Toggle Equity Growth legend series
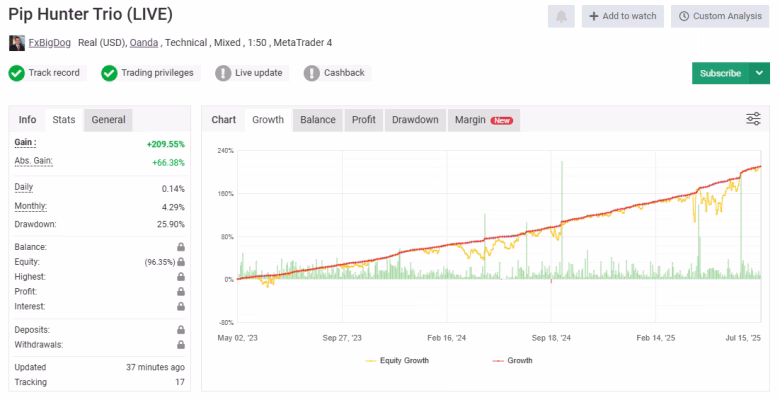Image resolution: width=780 pixels, height=400 pixels. click(397, 361)
